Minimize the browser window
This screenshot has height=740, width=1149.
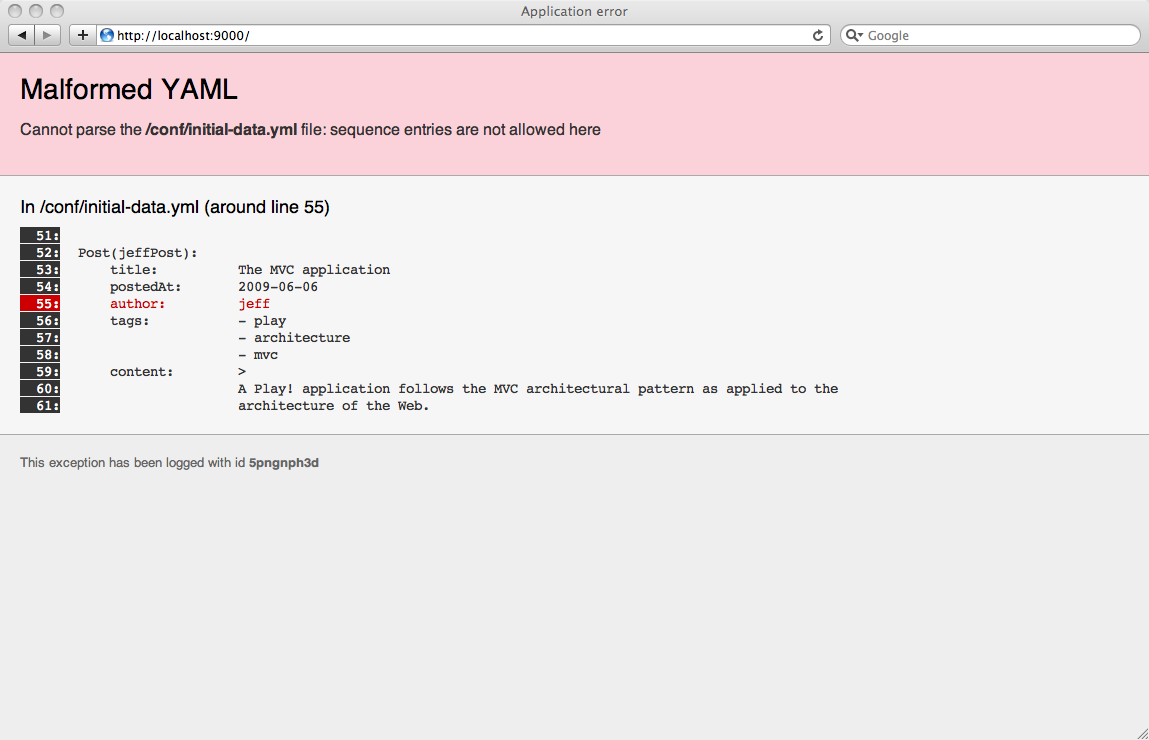[36, 11]
